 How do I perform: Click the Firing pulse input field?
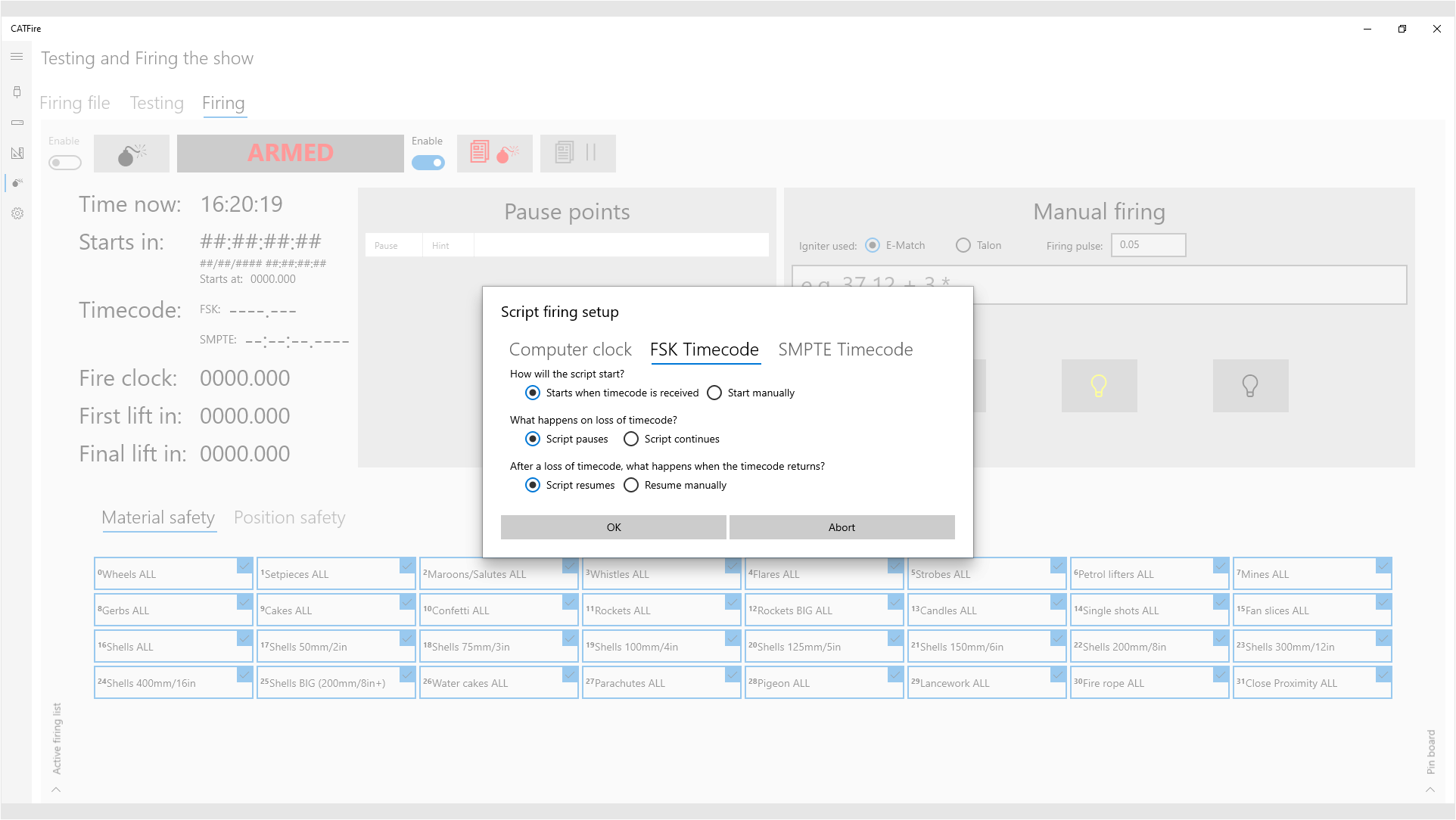[1148, 245]
